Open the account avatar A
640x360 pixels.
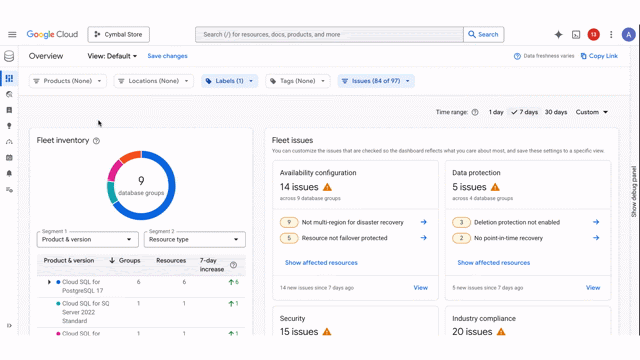(629, 35)
